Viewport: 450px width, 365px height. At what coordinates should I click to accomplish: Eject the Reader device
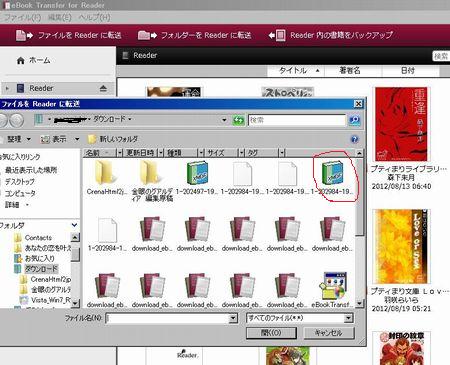[x=103, y=88]
